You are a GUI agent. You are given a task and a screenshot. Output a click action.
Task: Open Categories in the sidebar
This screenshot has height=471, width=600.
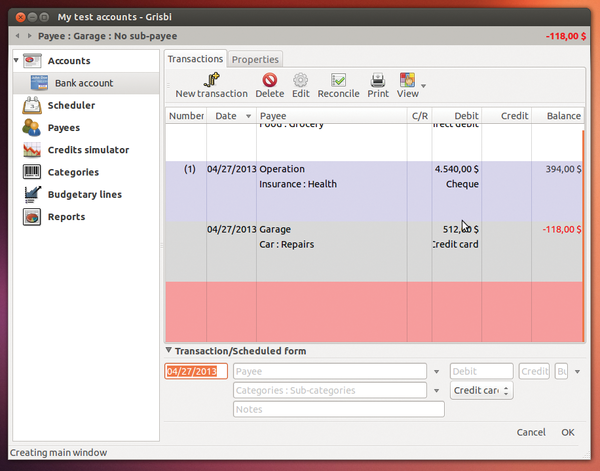pyautogui.click(x=73, y=172)
